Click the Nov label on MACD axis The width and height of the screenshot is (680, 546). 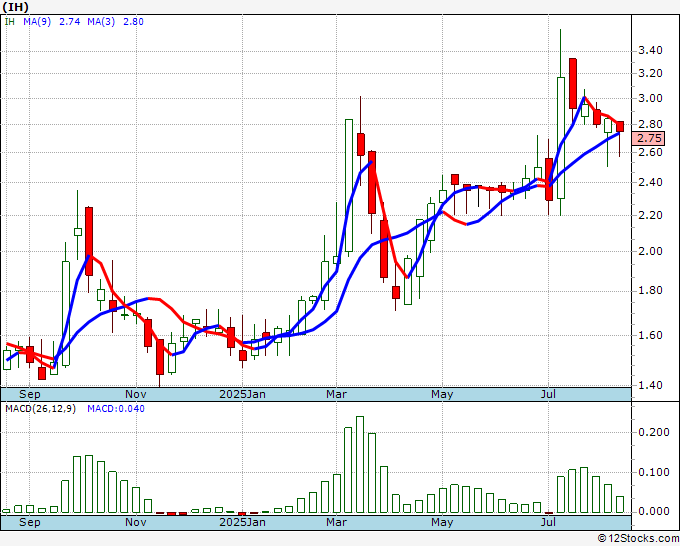click(136, 522)
